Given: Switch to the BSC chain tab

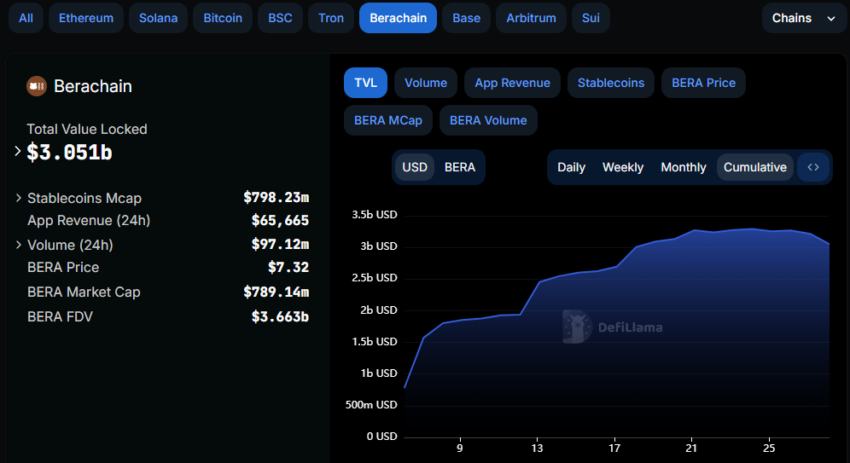Looking at the screenshot, I should click(x=280, y=18).
